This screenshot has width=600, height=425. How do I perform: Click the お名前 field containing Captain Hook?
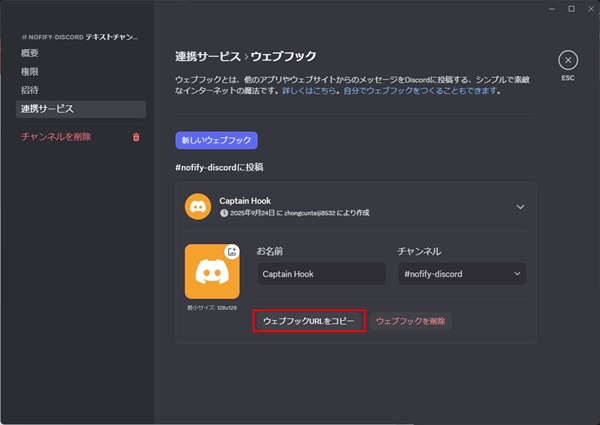[x=321, y=274]
